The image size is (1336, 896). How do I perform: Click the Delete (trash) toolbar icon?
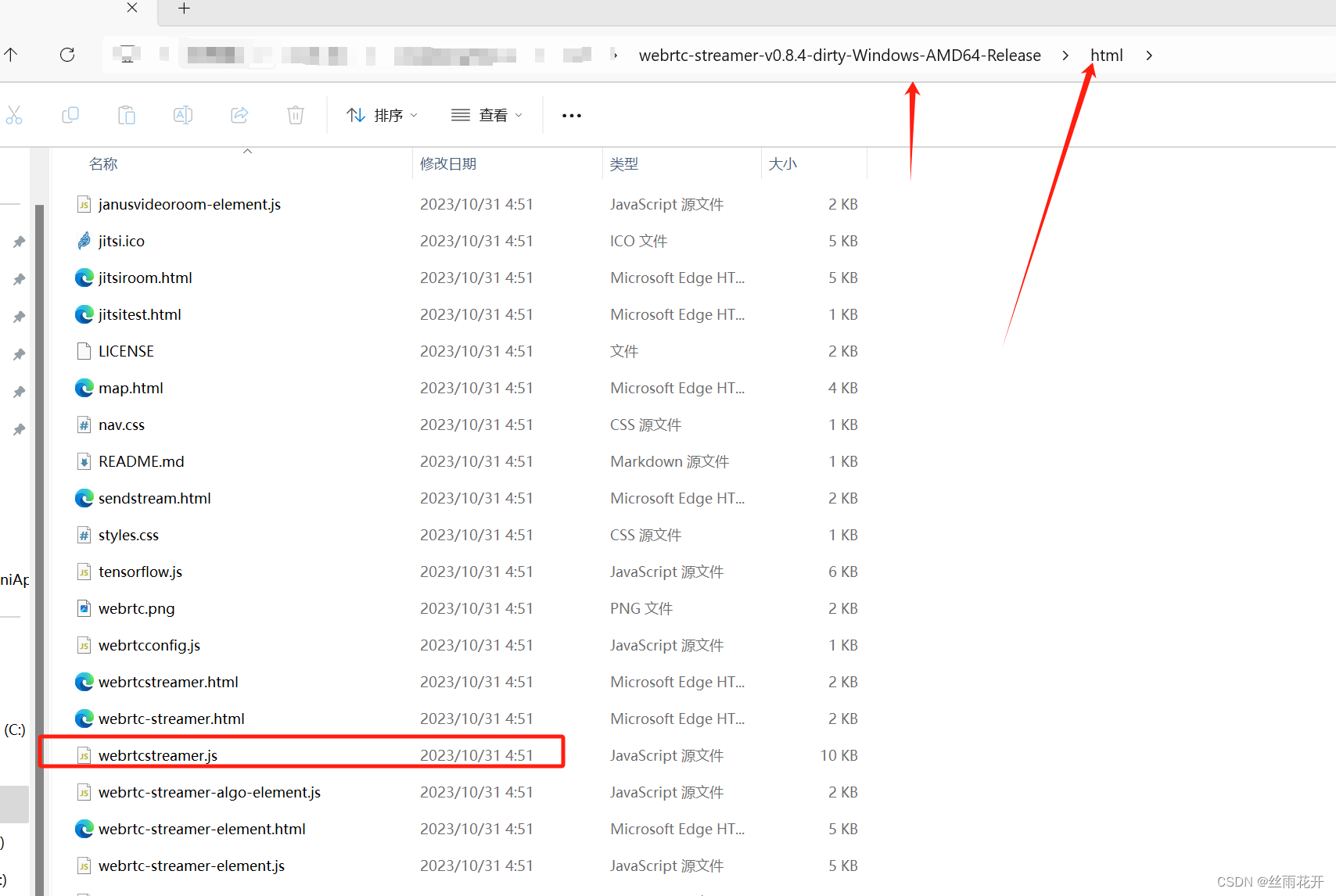(x=295, y=115)
